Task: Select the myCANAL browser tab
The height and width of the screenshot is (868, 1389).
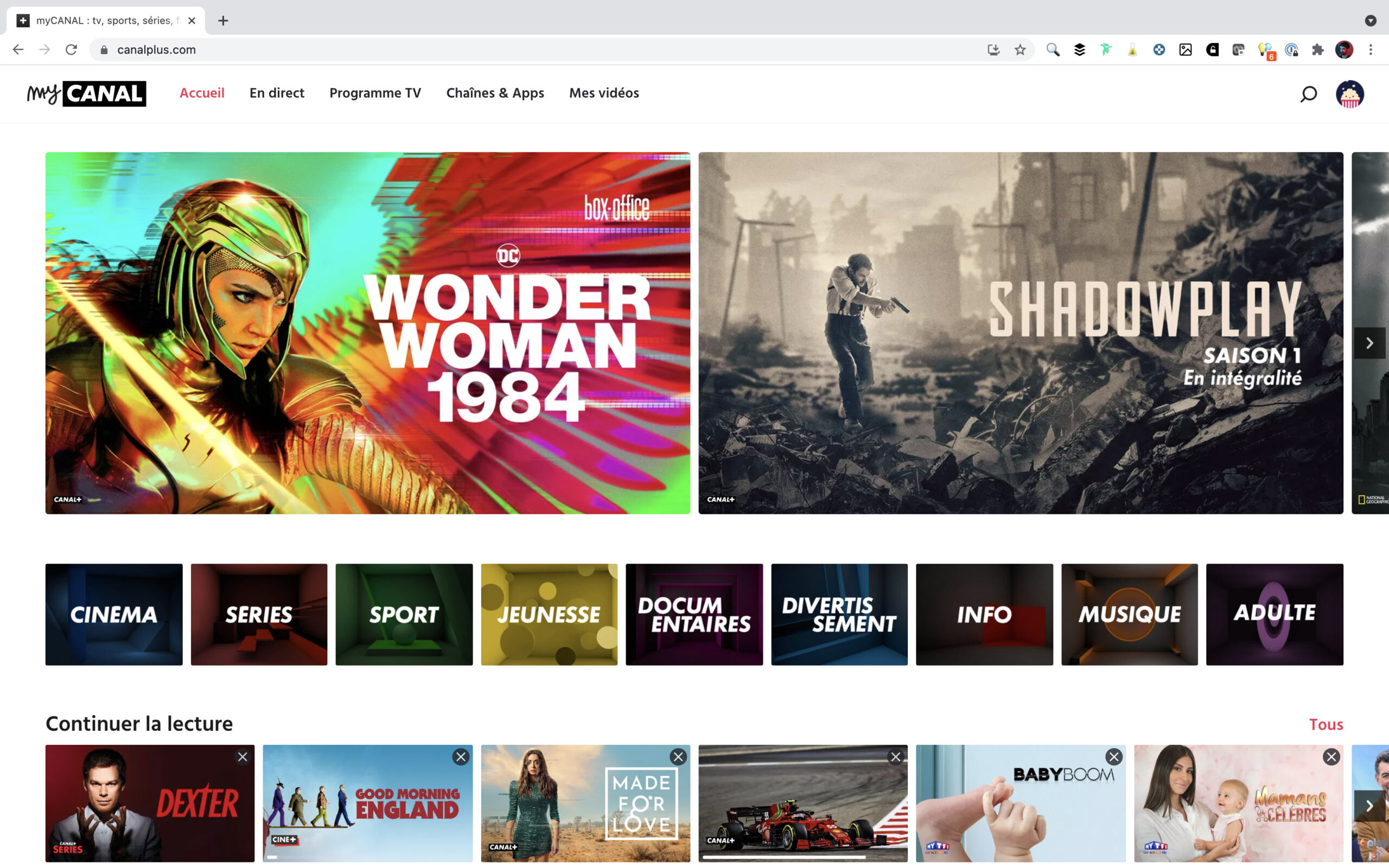Action: pos(106,21)
